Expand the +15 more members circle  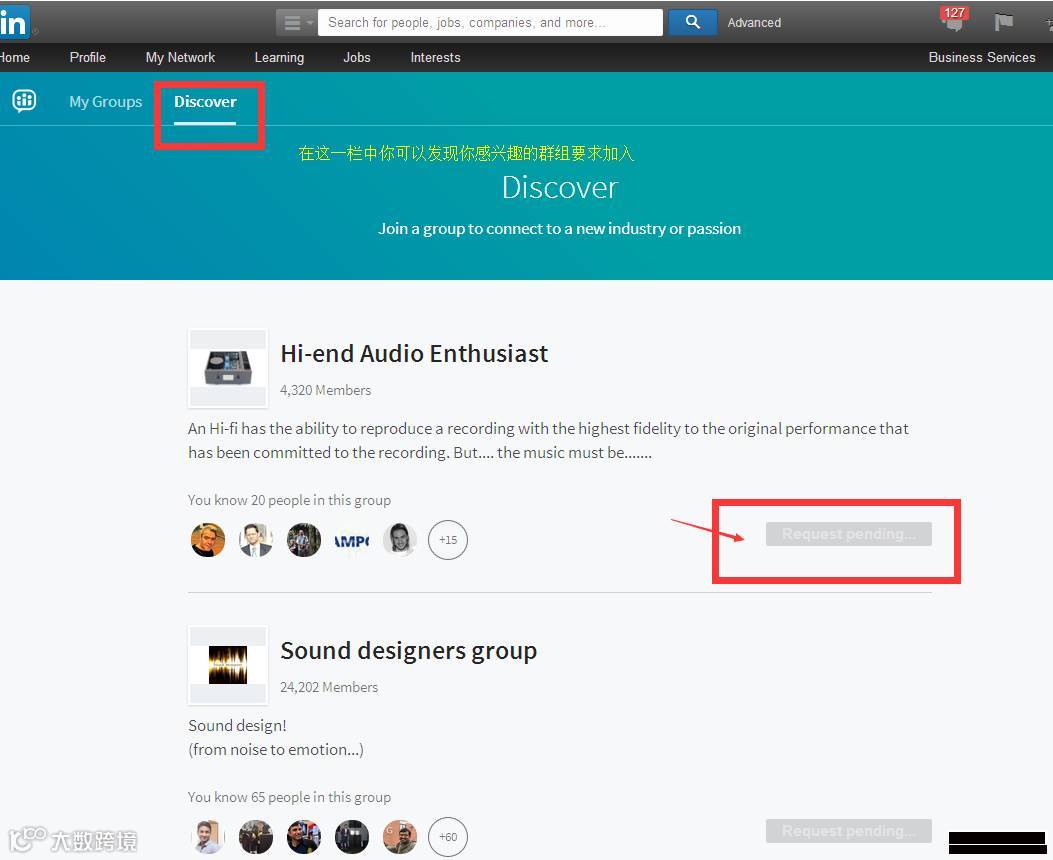pos(448,540)
